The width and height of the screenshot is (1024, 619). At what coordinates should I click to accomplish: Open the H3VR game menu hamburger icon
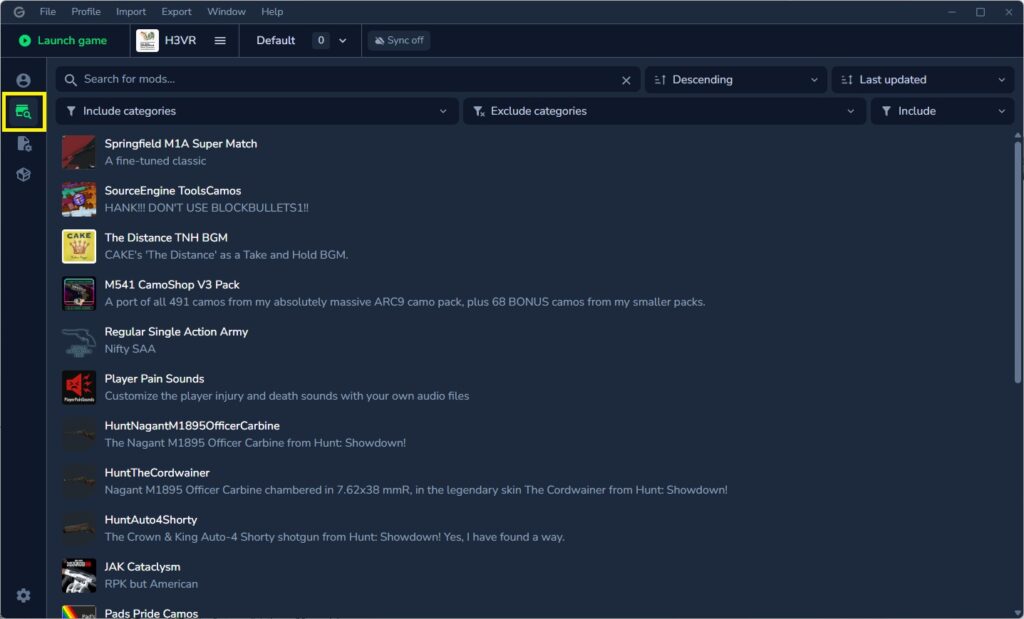(x=217, y=40)
